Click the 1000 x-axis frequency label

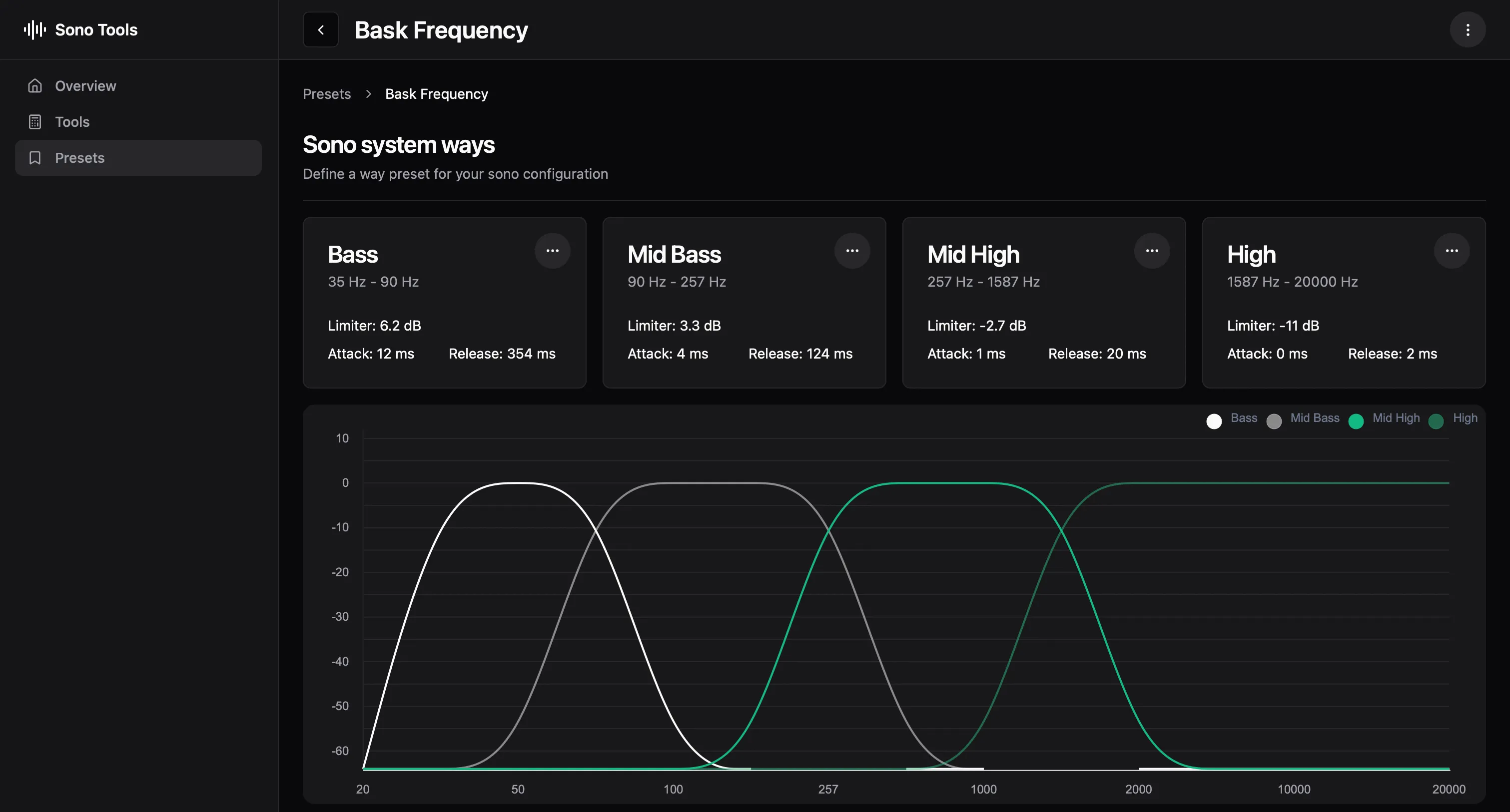pos(983,789)
